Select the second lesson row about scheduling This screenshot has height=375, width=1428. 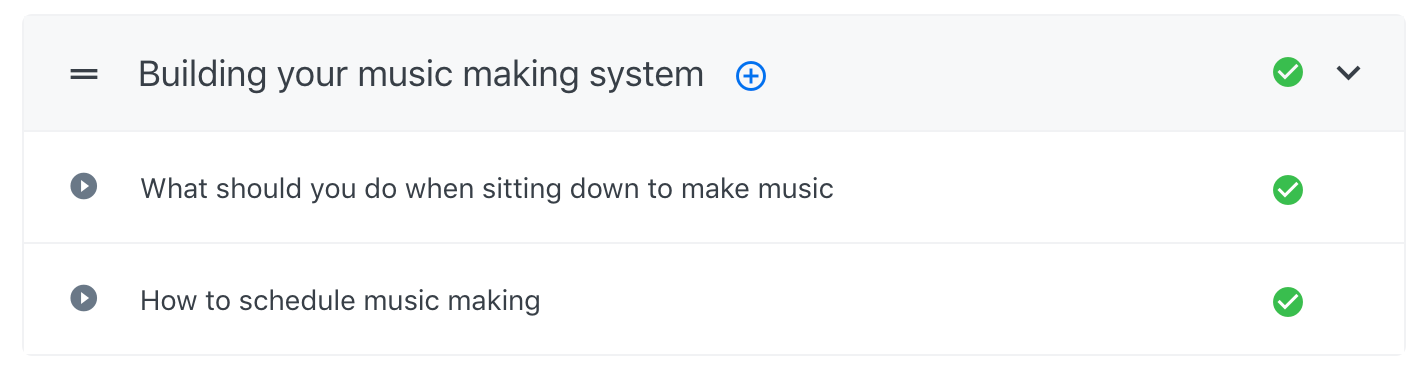pyautogui.click(x=714, y=299)
